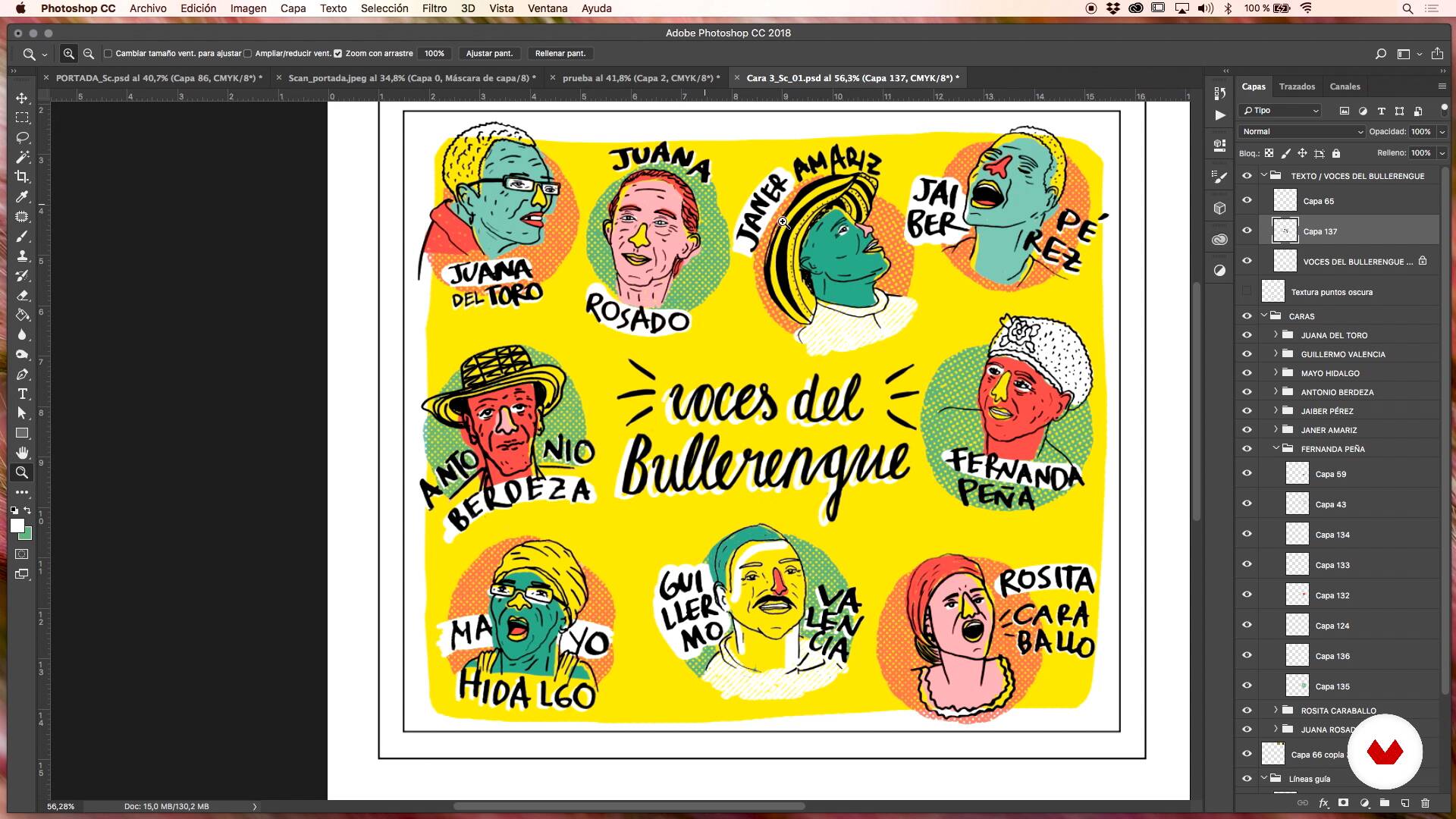Select the Path Selection tool
Image resolution: width=1456 pixels, height=819 pixels.
coord(22,413)
